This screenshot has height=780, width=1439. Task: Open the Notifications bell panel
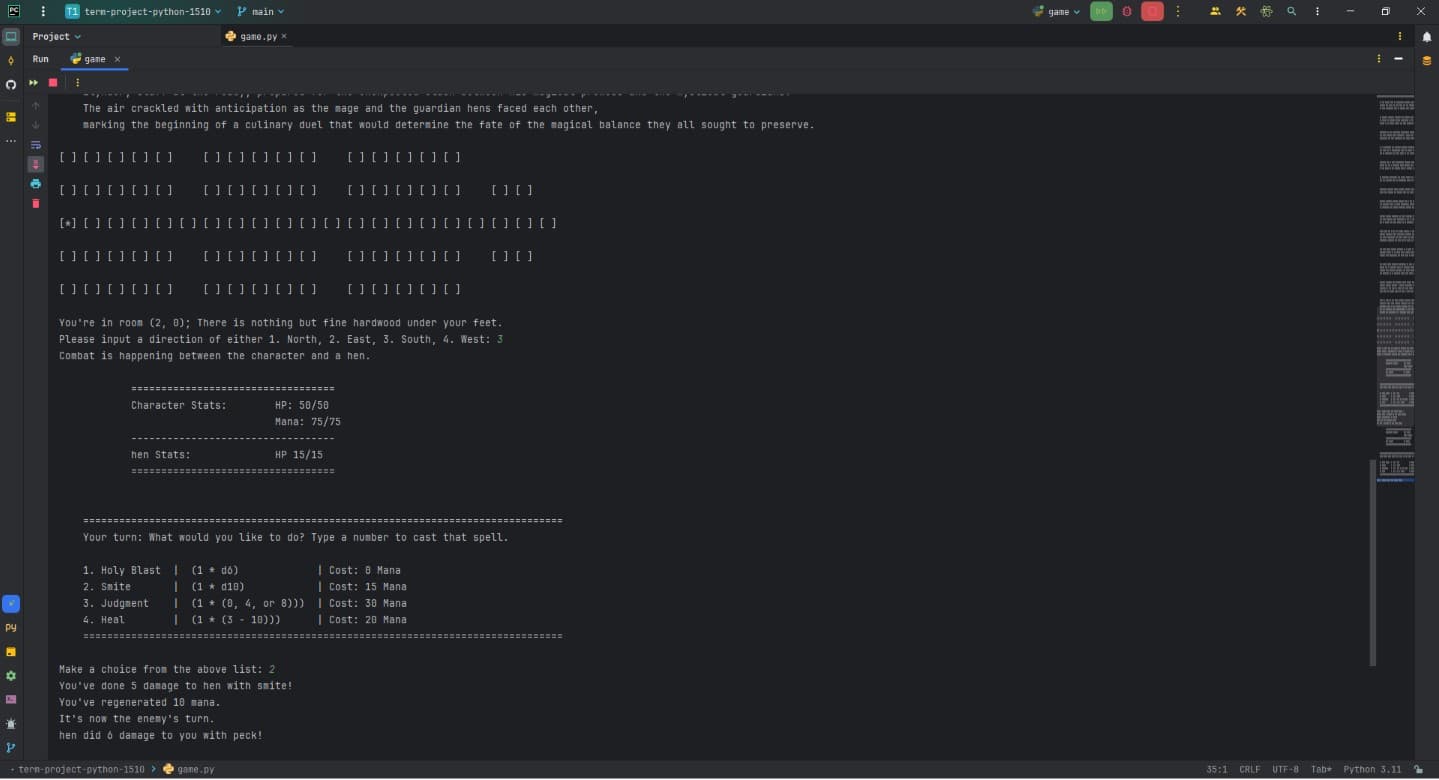pos(1427,37)
